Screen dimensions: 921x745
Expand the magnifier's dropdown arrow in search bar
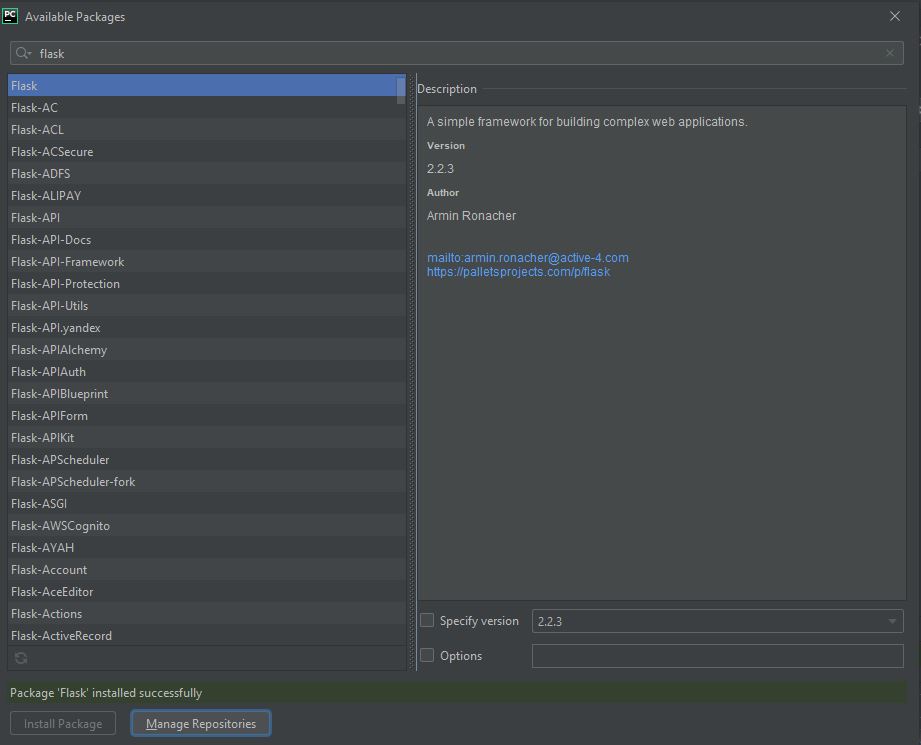click(31, 52)
